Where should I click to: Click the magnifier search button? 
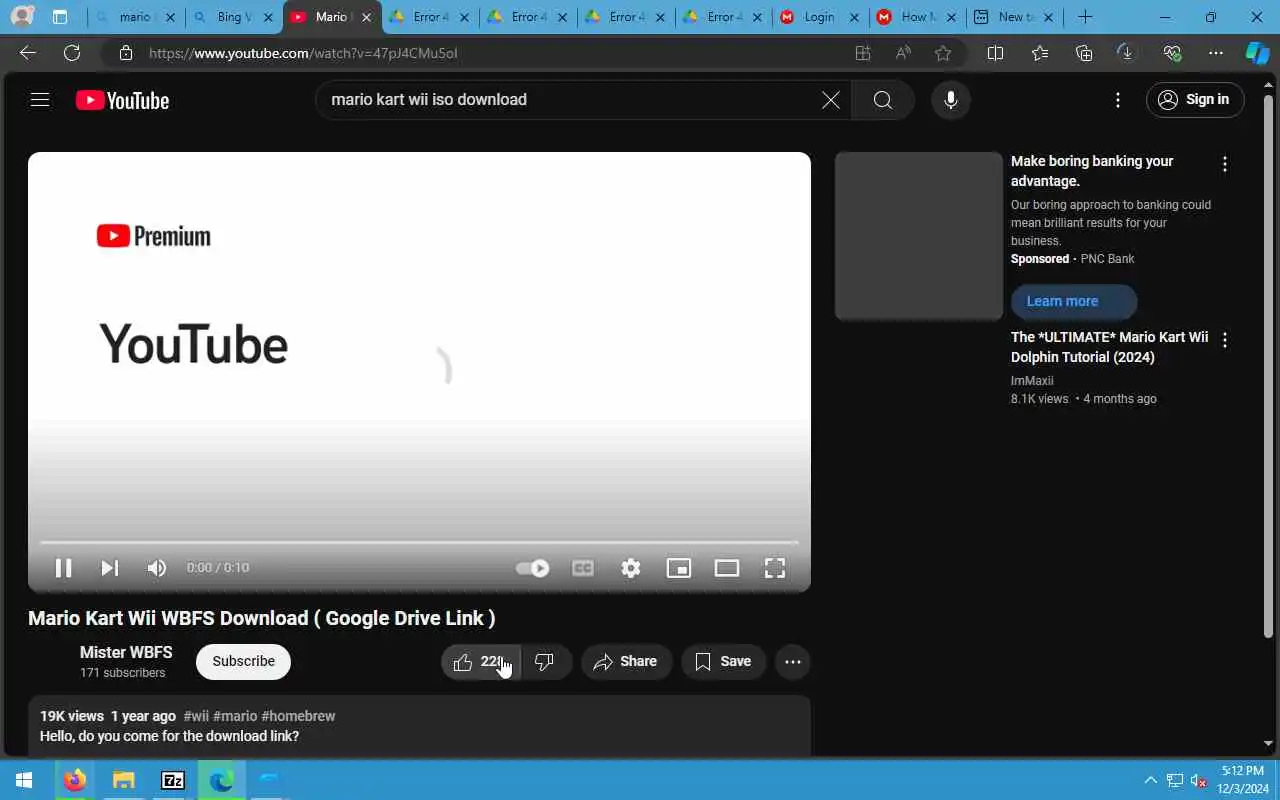point(883,100)
